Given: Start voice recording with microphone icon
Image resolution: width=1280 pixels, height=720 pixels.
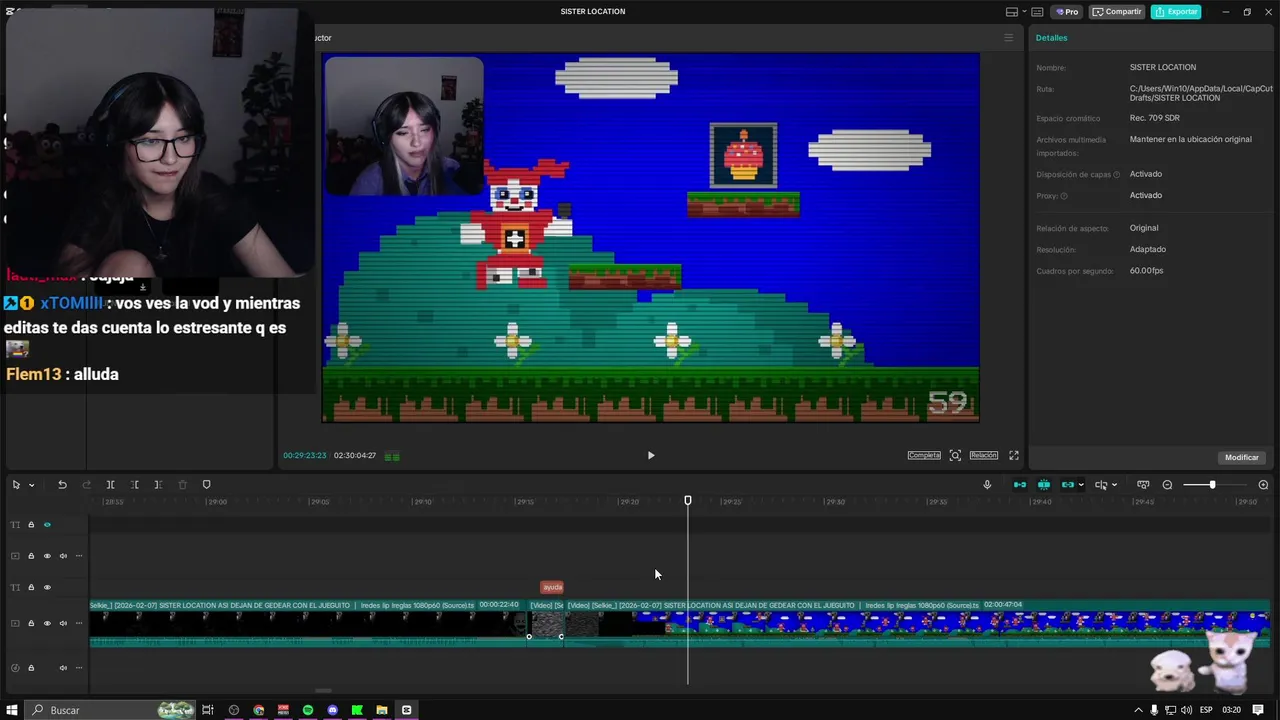Looking at the screenshot, I should pos(987,485).
